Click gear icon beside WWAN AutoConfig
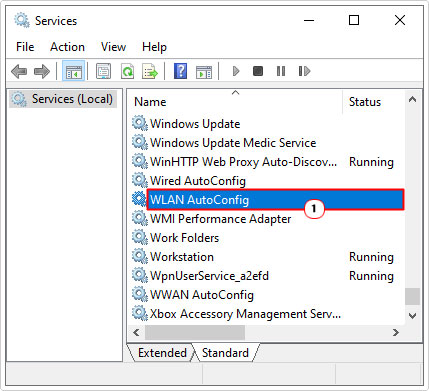 coord(139,295)
